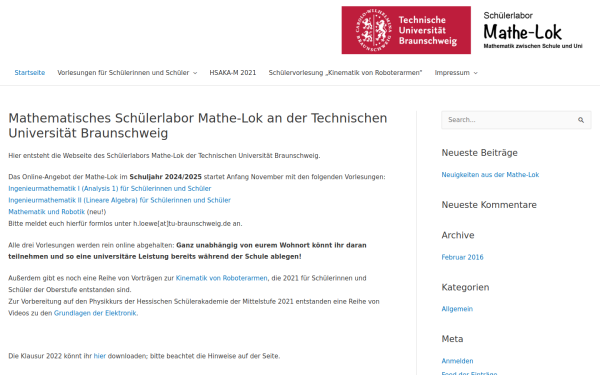Click the Kategorien sidebar heading
The image size is (600, 375).
tap(465, 287)
